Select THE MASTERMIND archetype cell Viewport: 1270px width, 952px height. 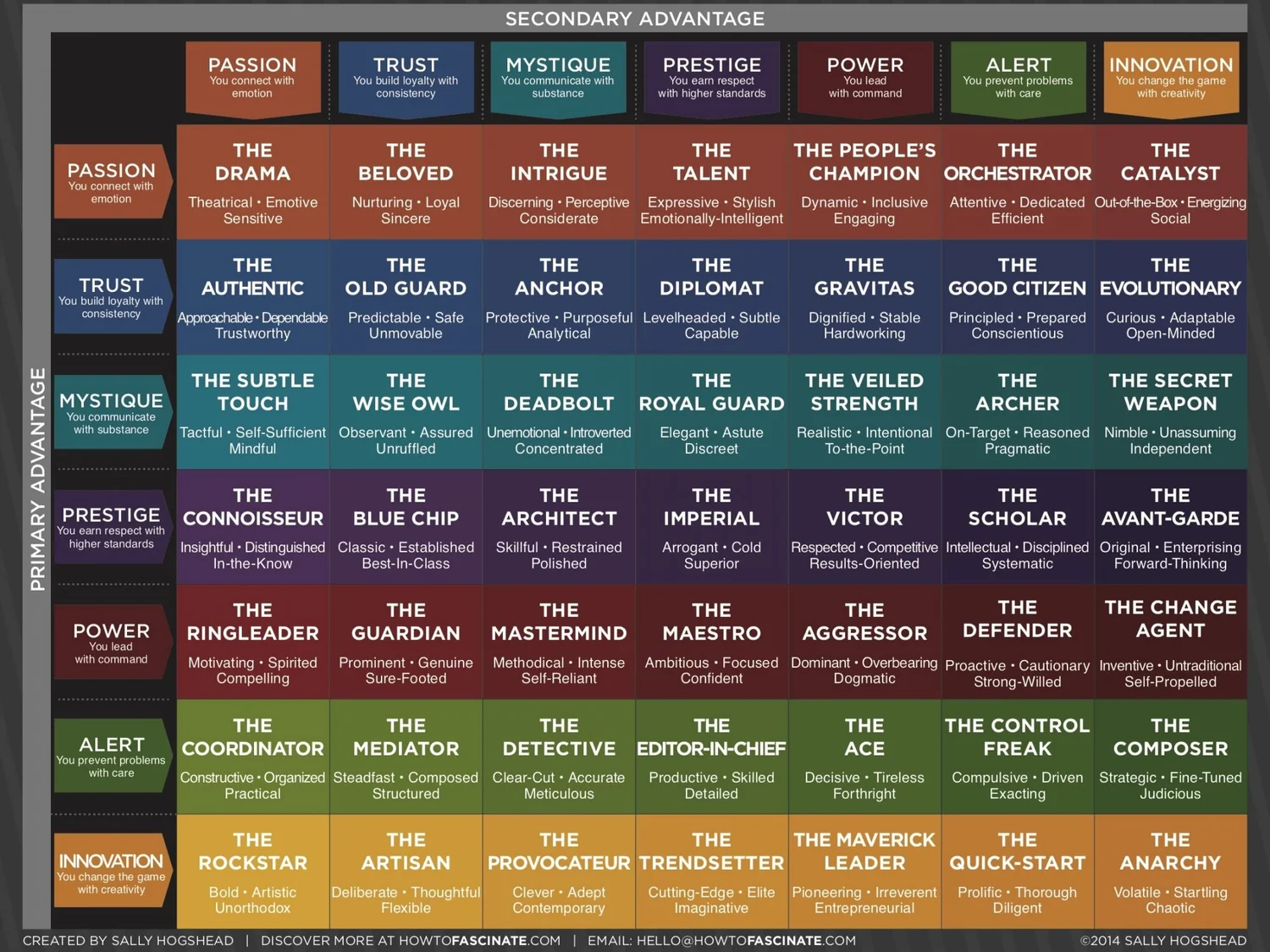pyautogui.click(x=558, y=641)
